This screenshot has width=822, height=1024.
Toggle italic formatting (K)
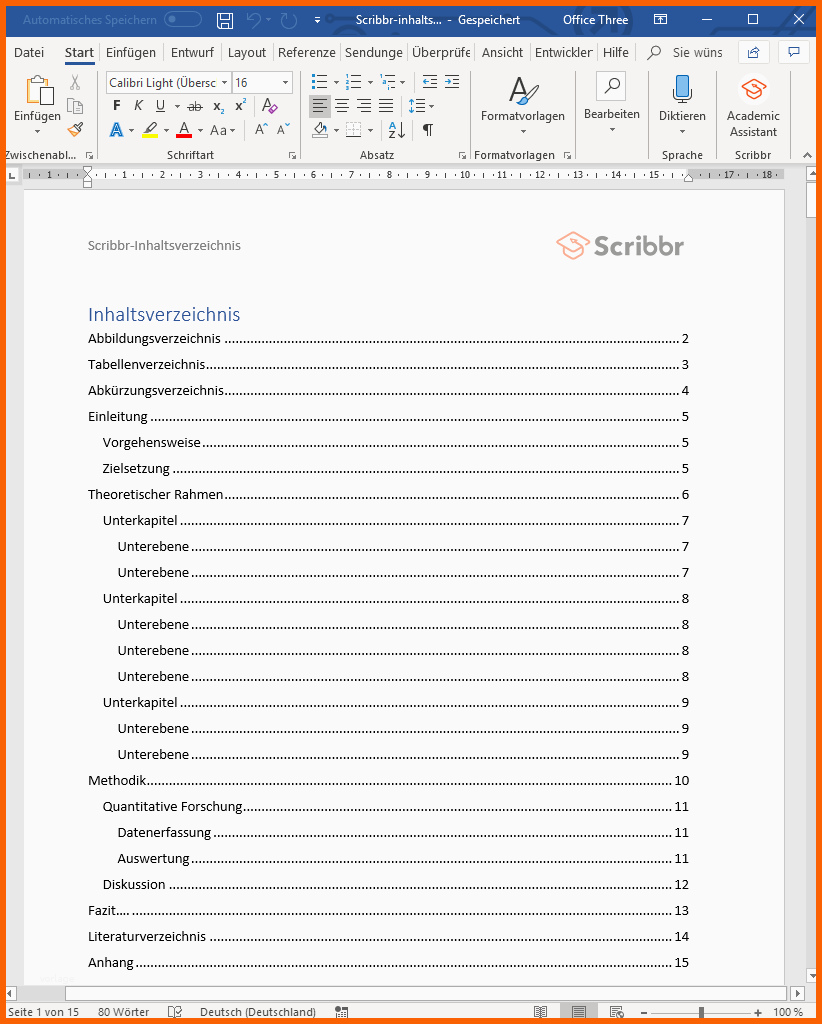[x=138, y=106]
